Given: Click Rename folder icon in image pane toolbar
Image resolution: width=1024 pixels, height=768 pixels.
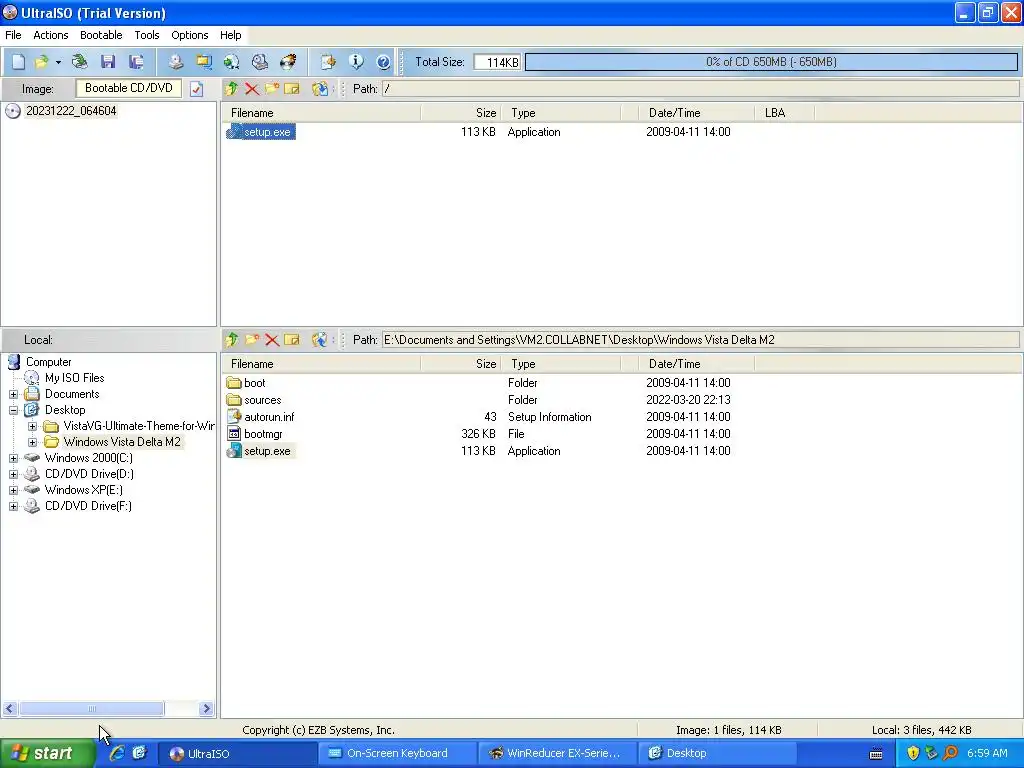Looking at the screenshot, I should (x=292, y=89).
